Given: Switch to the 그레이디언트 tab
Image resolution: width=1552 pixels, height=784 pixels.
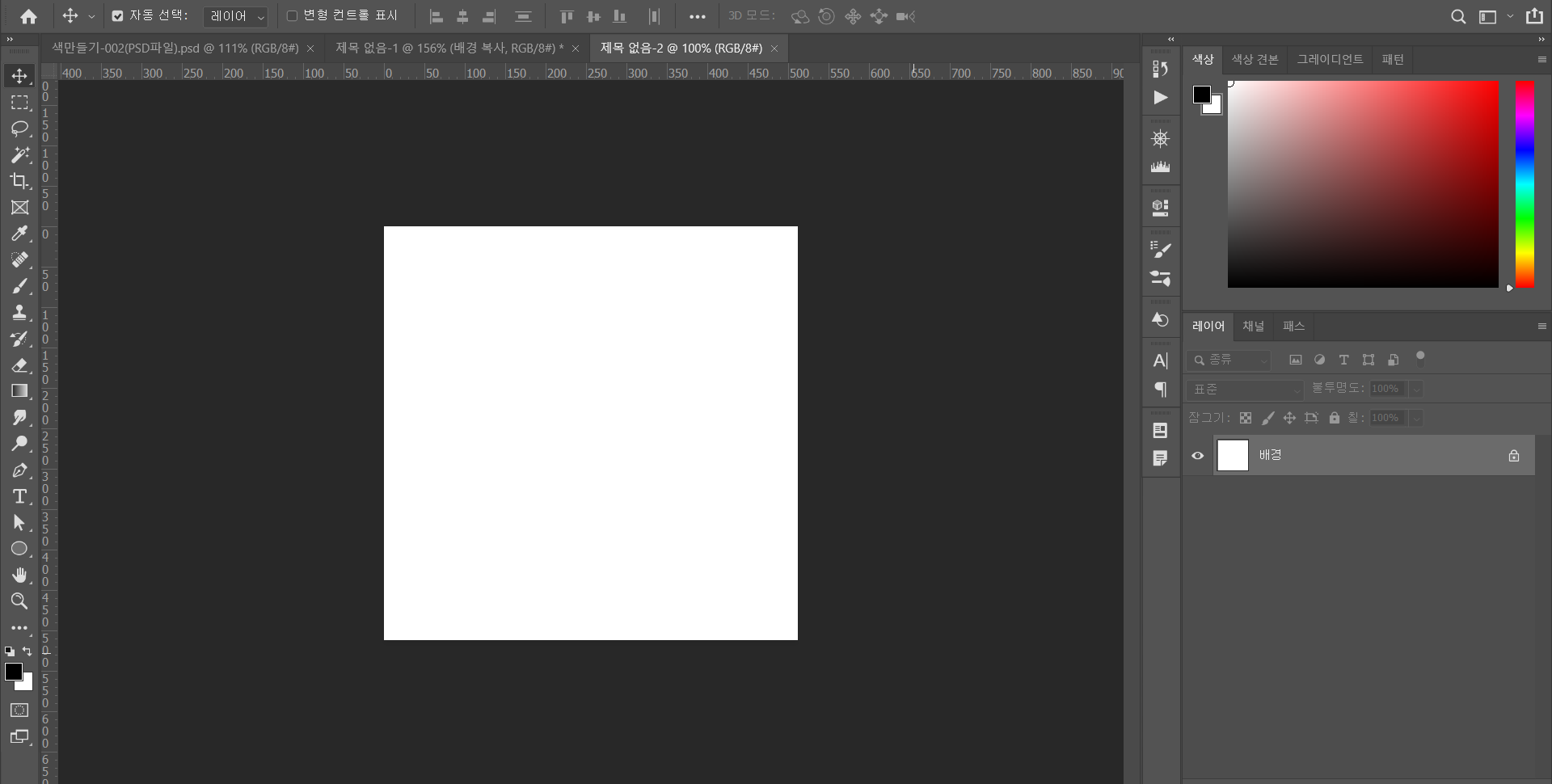Looking at the screenshot, I should coord(1330,60).
